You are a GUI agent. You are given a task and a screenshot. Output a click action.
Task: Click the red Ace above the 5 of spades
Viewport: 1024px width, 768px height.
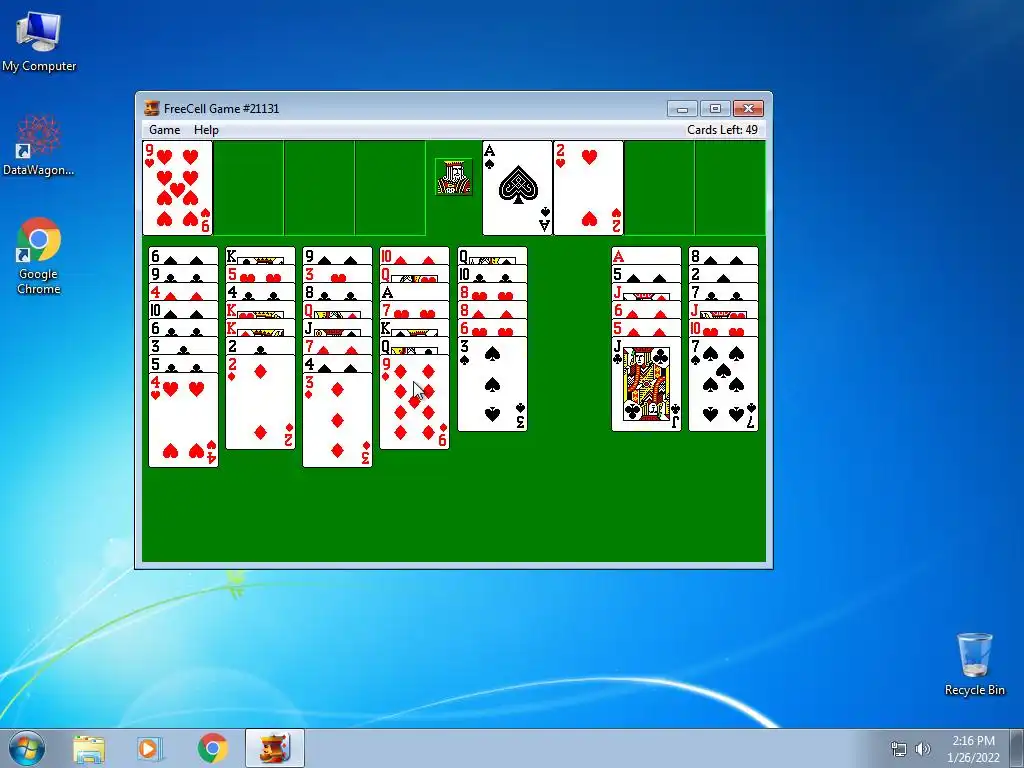[647, 256]
